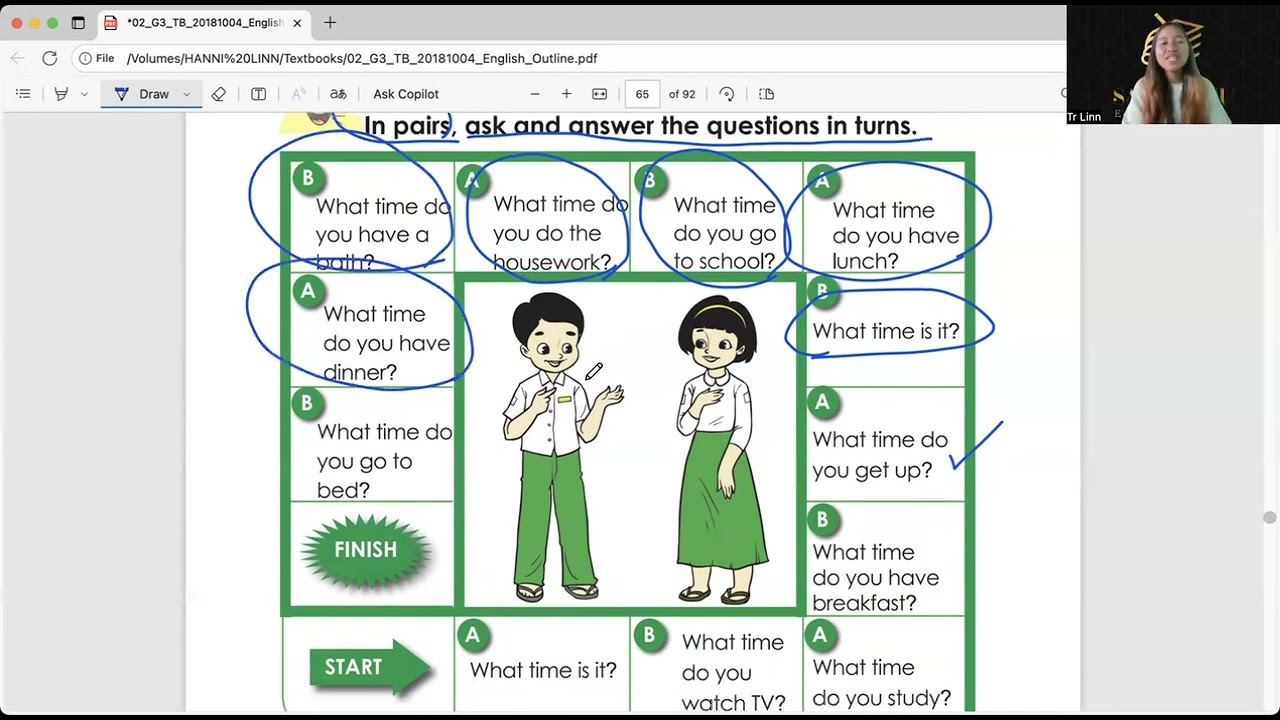The width and height of the screenshot is (1280, 720).
Task: Click the page number field showing 65
Action: (x=642, y=94)
